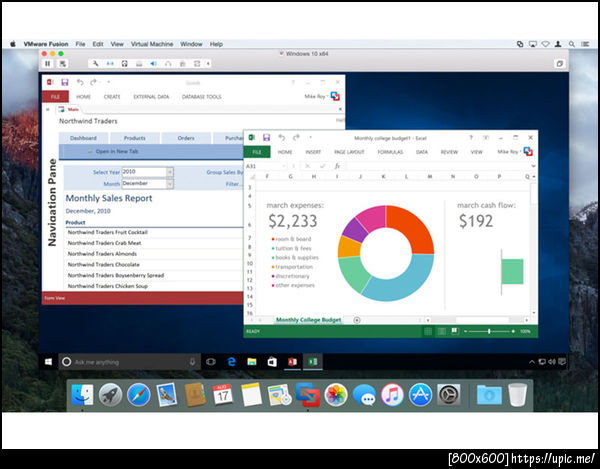The height and width of the screenshot is (469, 600).
Task: Select Northwind Traders Boysenberry Spread row
Action: click(155, 275)
